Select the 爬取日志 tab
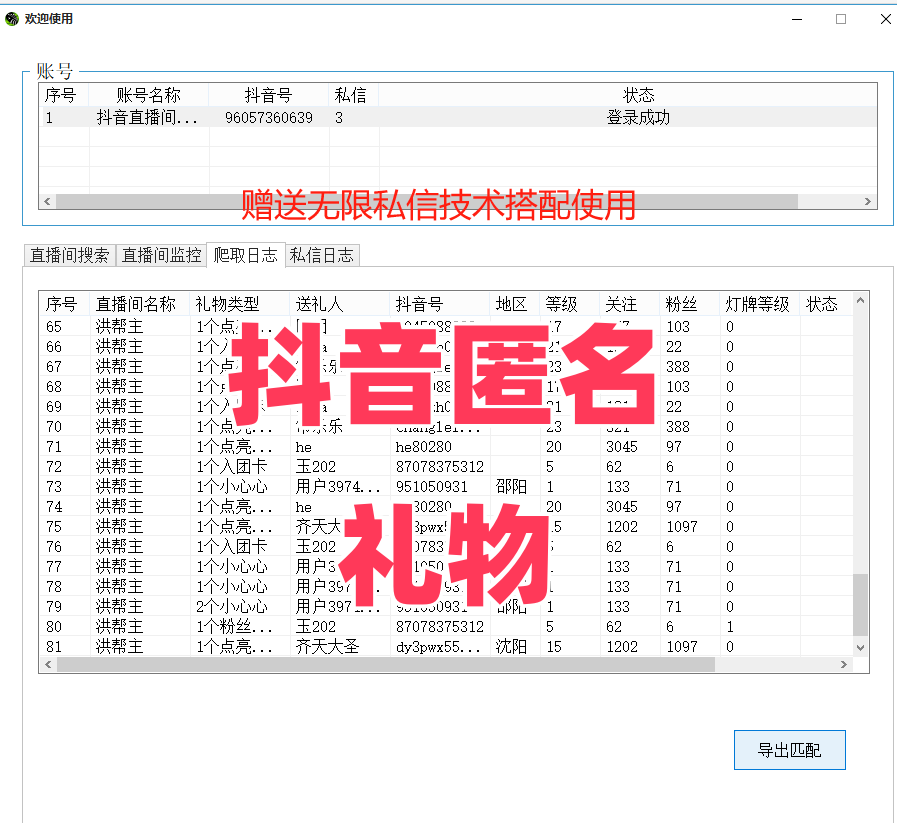The image size is (897, 823). pyautogui.click(x=245, y=255)
